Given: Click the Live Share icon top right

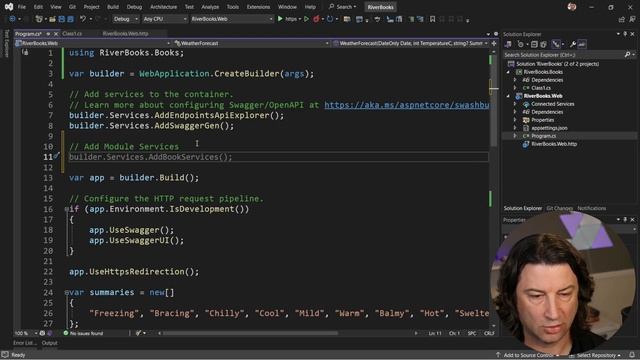Looking at the screenshot, I should pos(622,19).
